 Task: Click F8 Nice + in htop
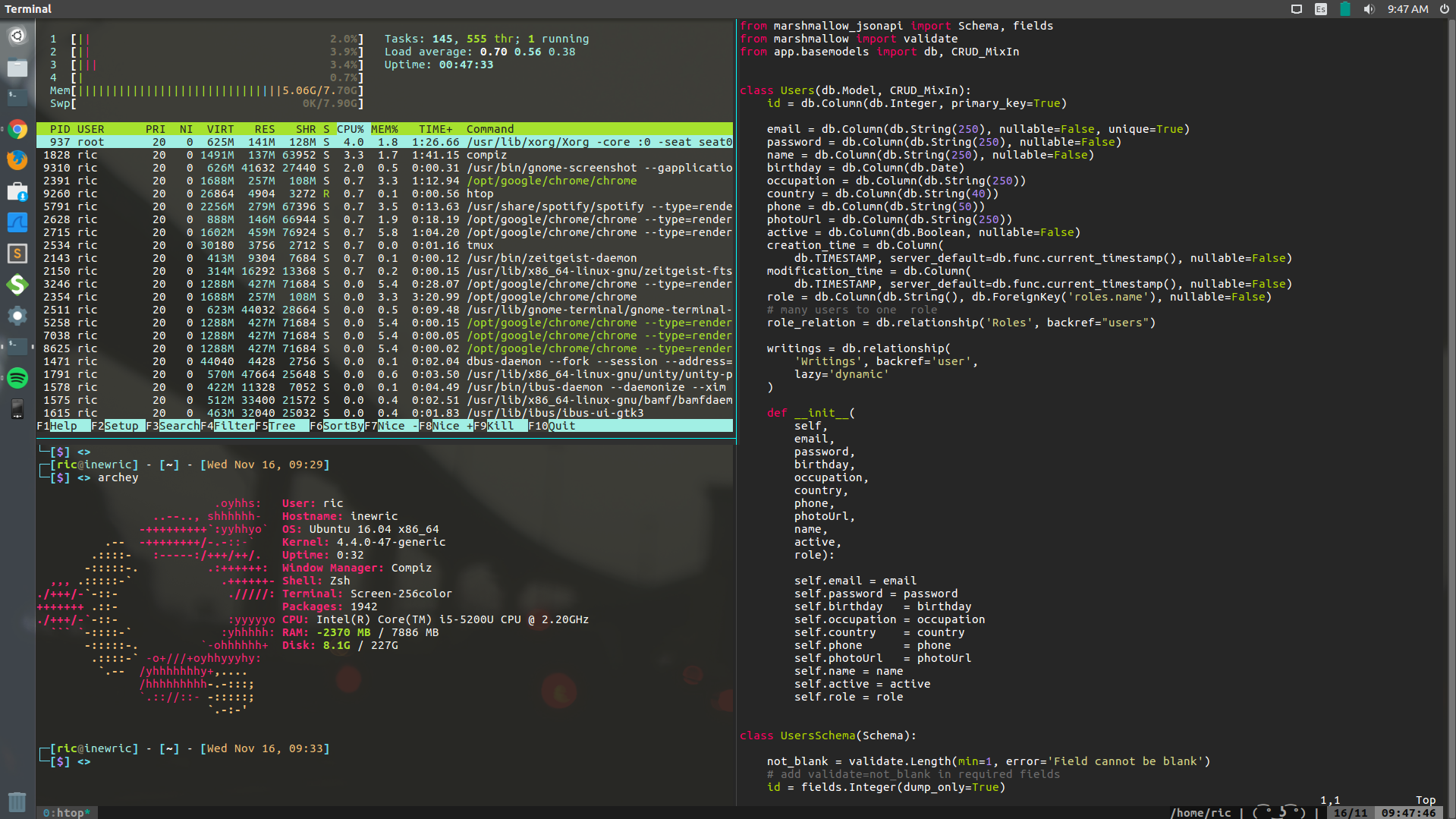(446, 426)
